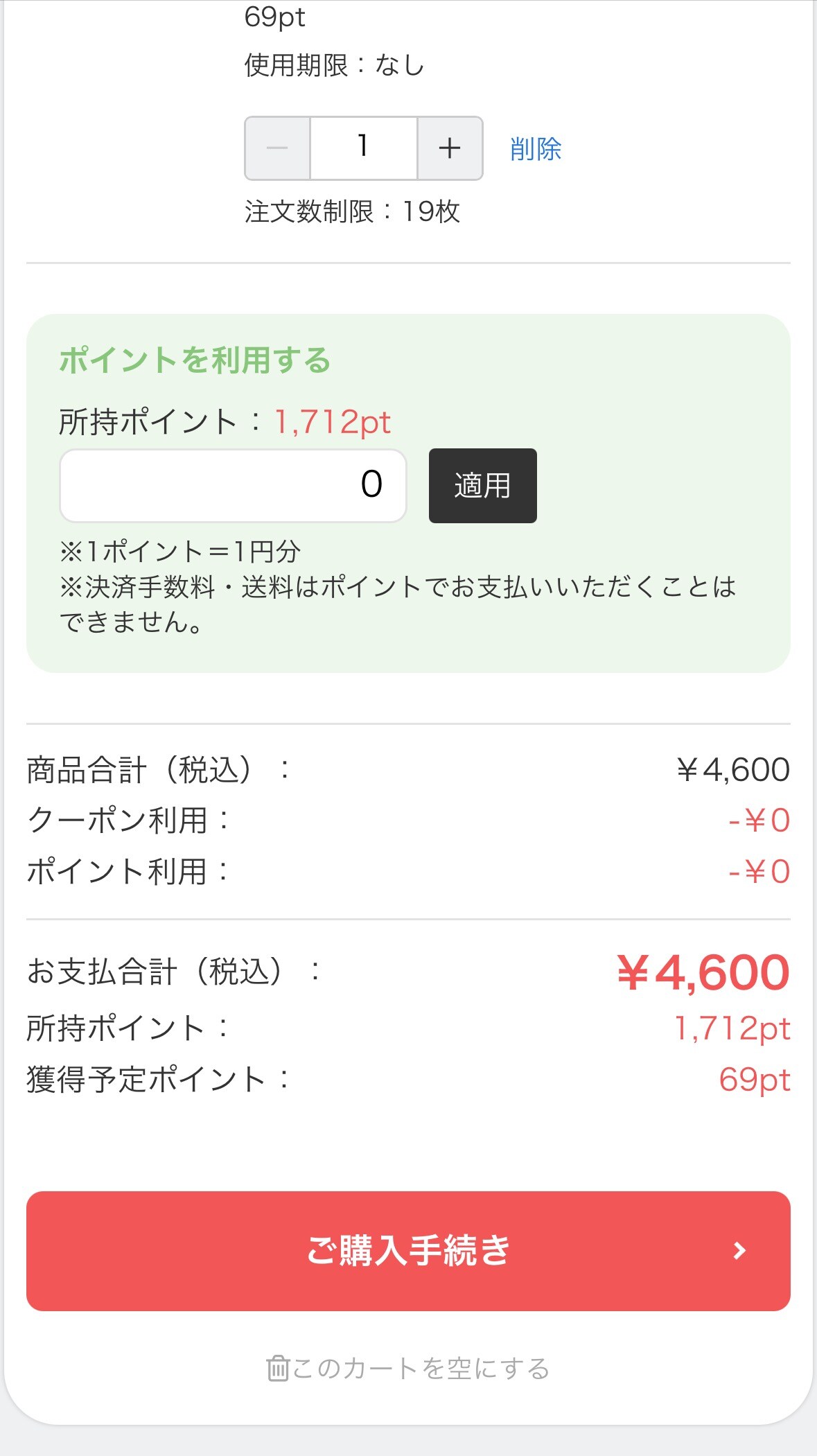Click the 1,712pt value below payment total
Screen dimensions: 817x1456
[x=732, y=1028]
